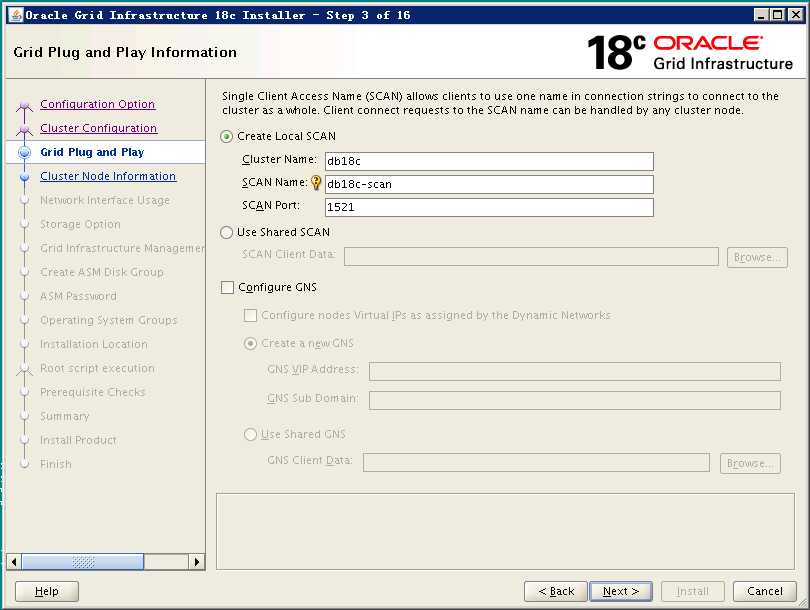Click the Create ASM Disk Group step
The width and height of the screenshot is (810, 610).
(102, 272)
